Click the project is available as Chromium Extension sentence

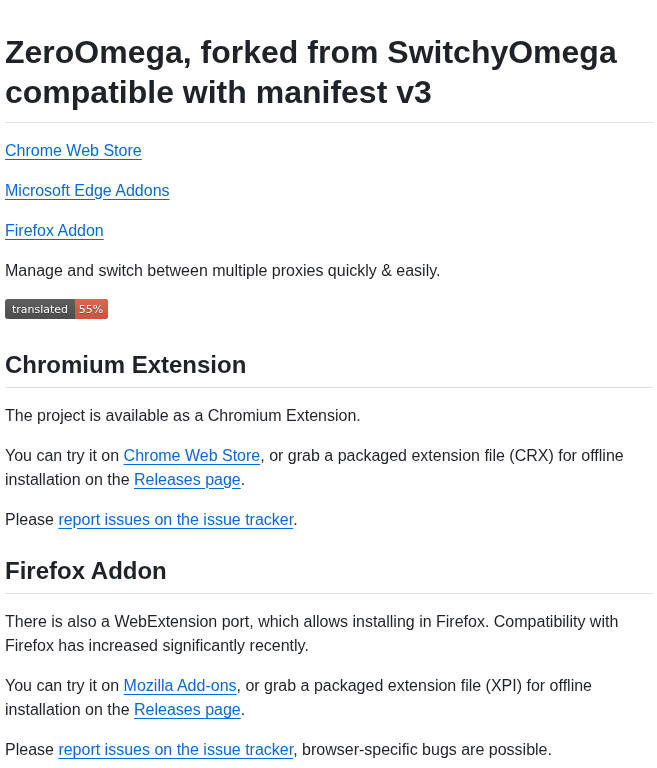[183, 415]
